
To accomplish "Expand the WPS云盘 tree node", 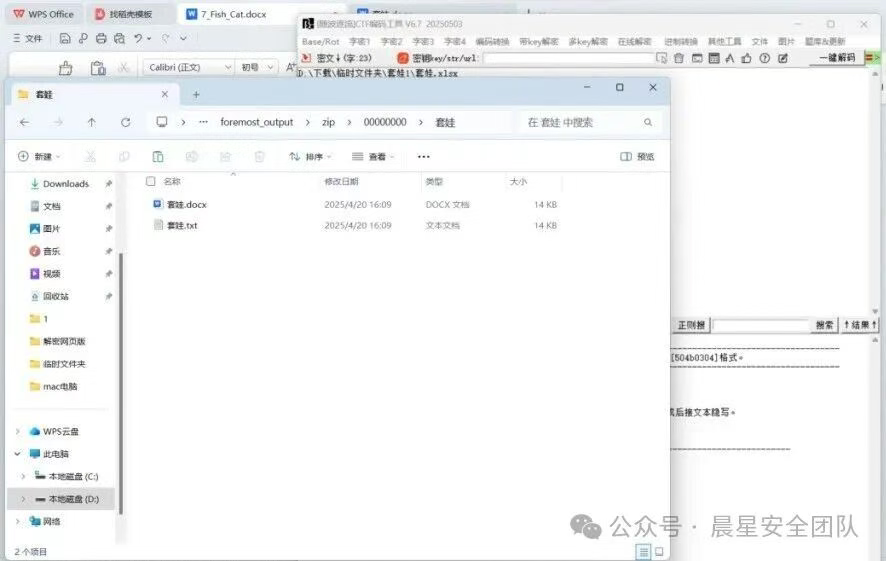I will tap(18, 431).
